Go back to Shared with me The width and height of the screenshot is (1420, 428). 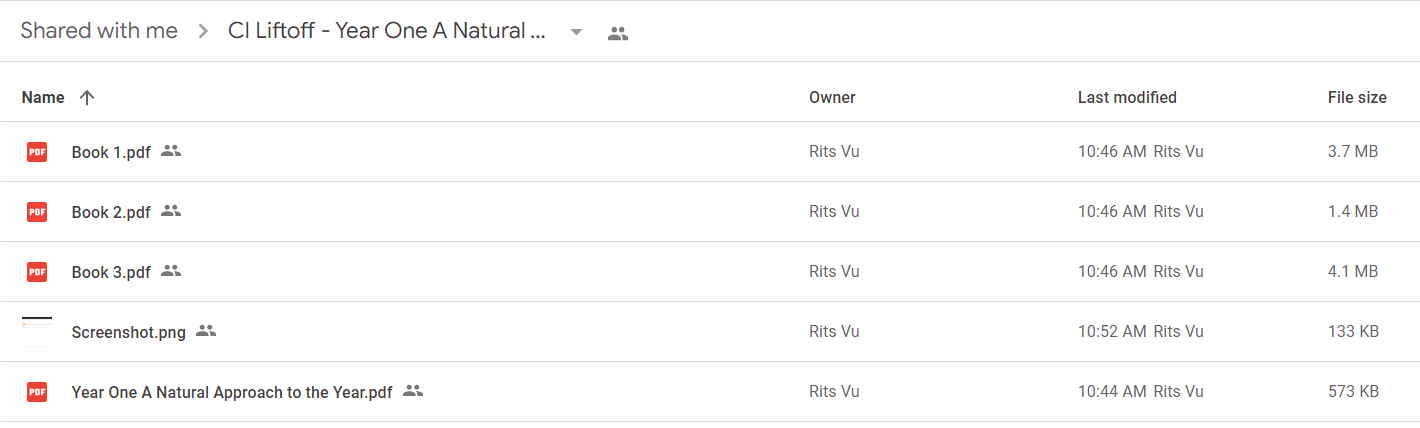click(99, 31)
